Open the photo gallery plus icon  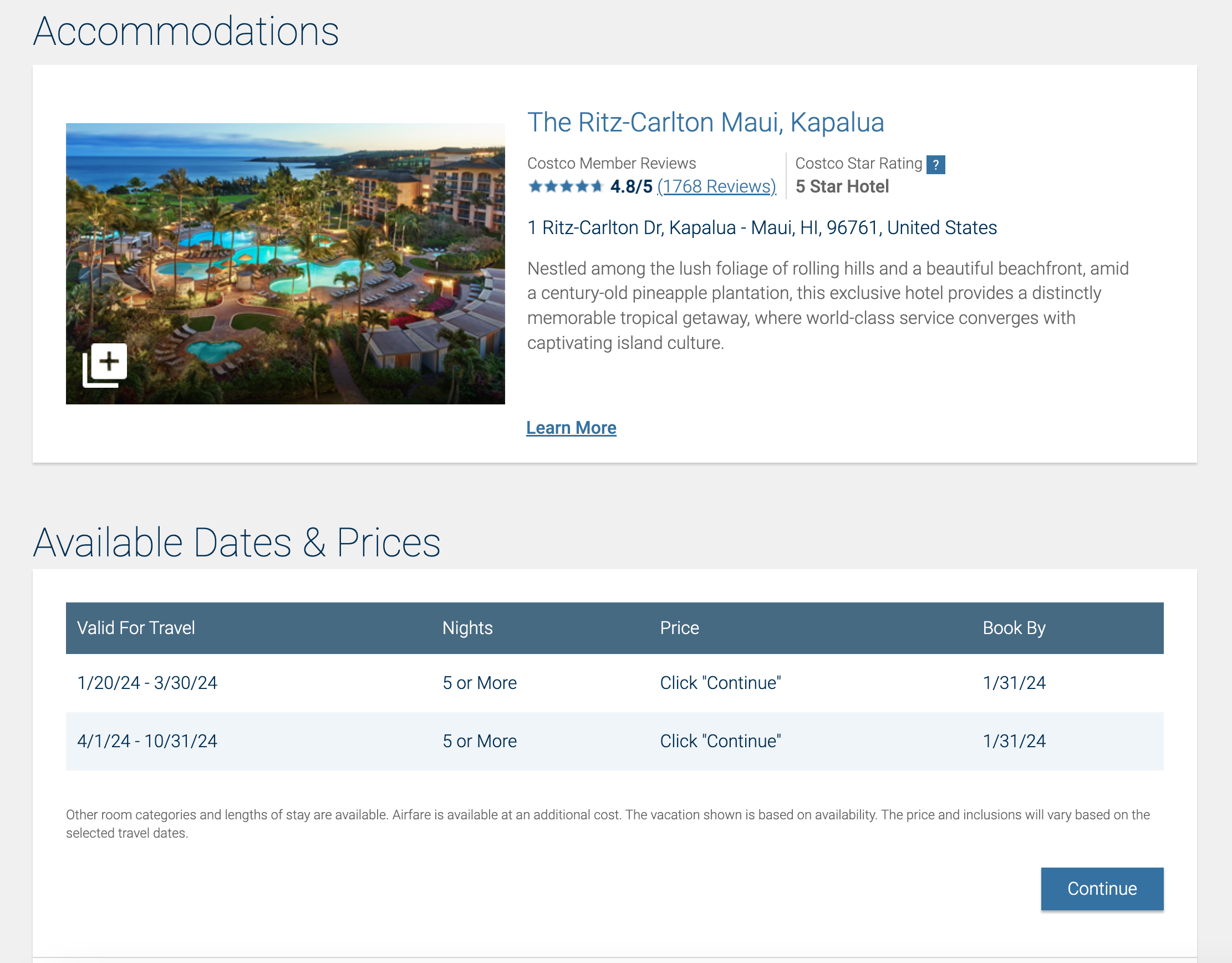pos(105,364)
